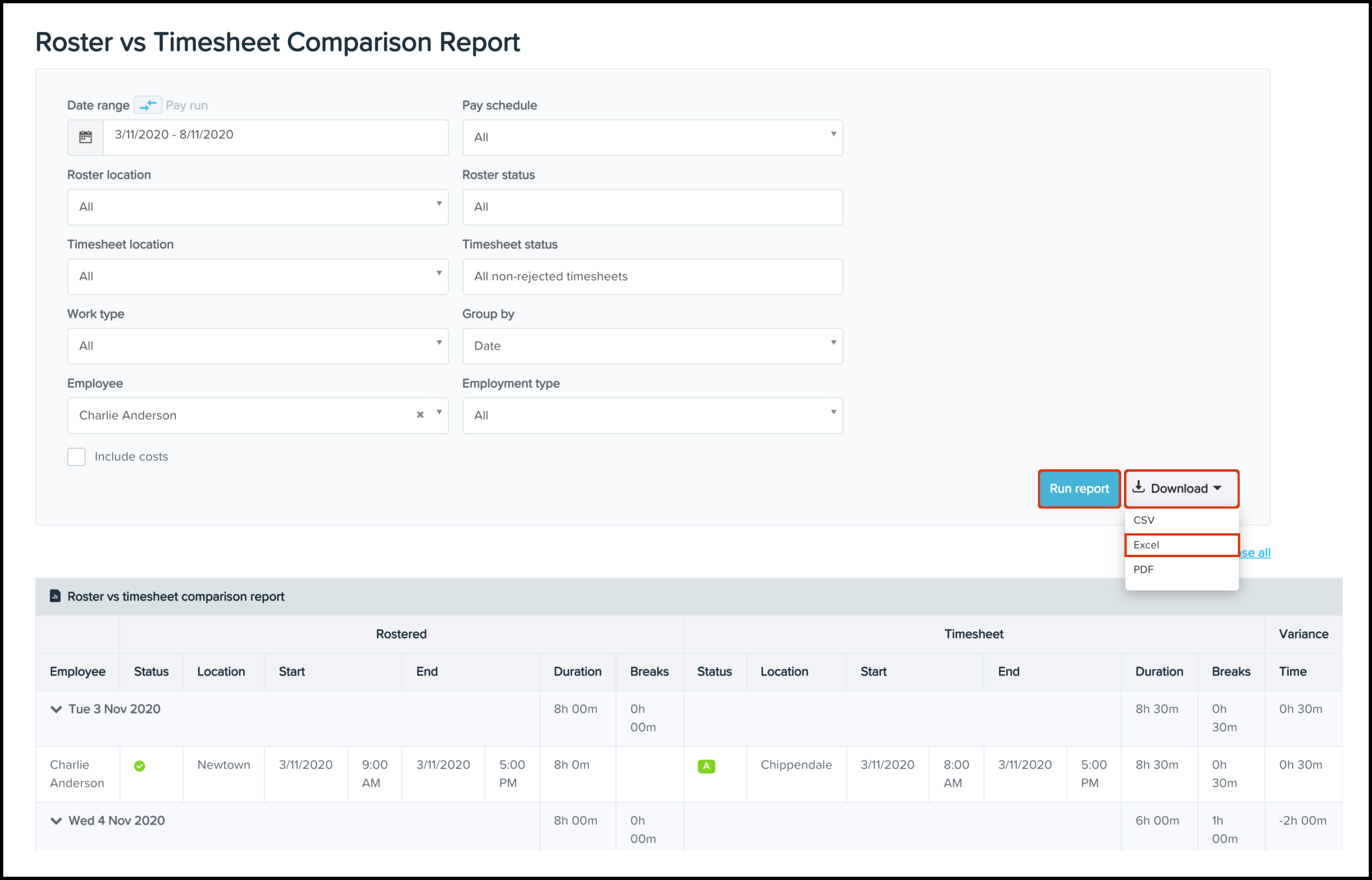Screen dimensions: 1372x880
Task: Click the calendar icon beside date range
Action: tap(85, 137)
